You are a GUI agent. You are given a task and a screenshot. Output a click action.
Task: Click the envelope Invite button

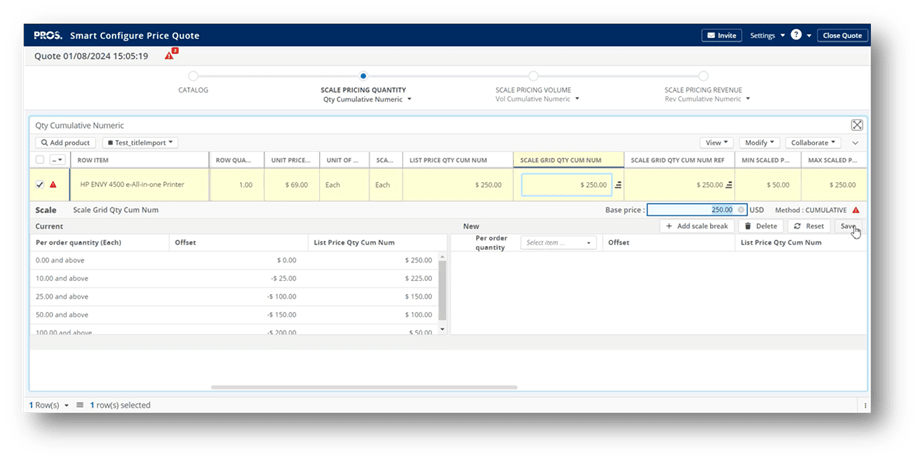pyautogui.click(x=721, y=35)
